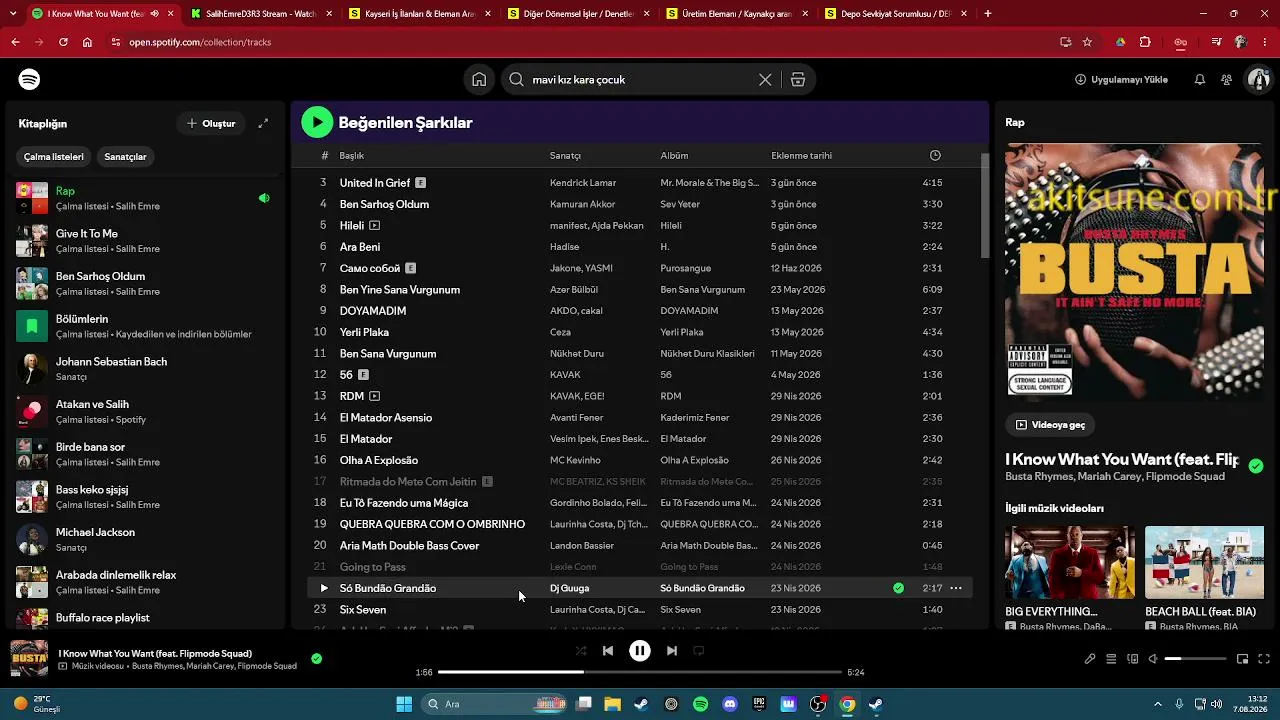Open the lyrics microphone icon in the player bar
The height and width of the screenshot is (720, 1280).
click(1090, 659)
